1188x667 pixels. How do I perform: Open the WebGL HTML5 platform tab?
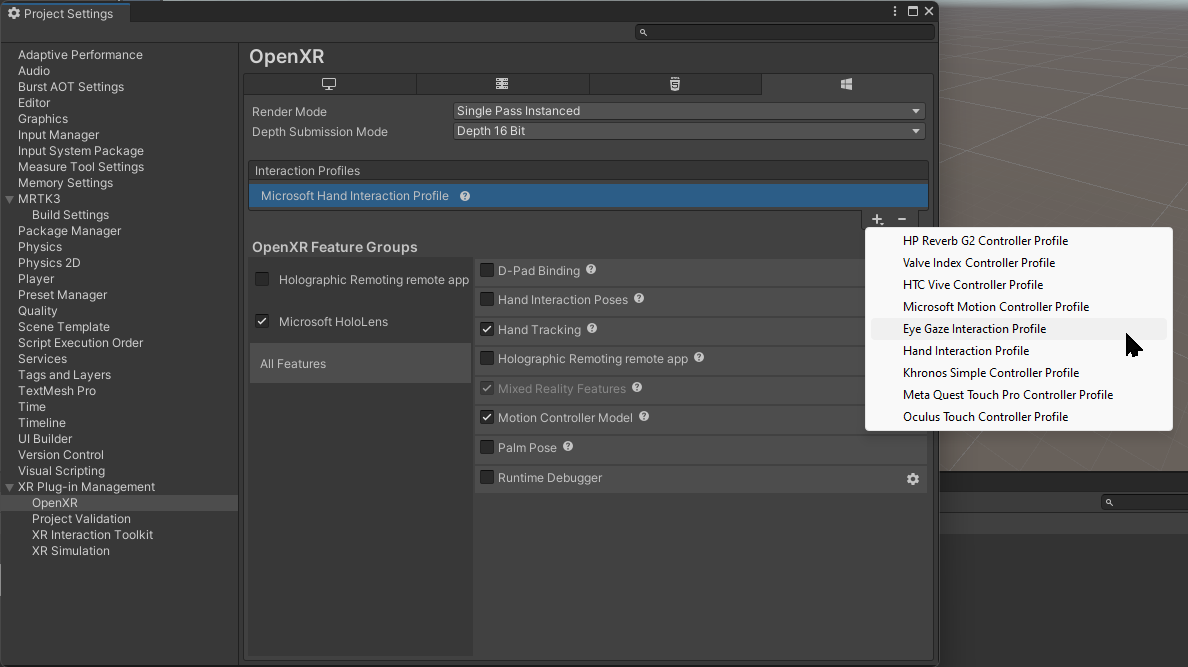point(675,85)
